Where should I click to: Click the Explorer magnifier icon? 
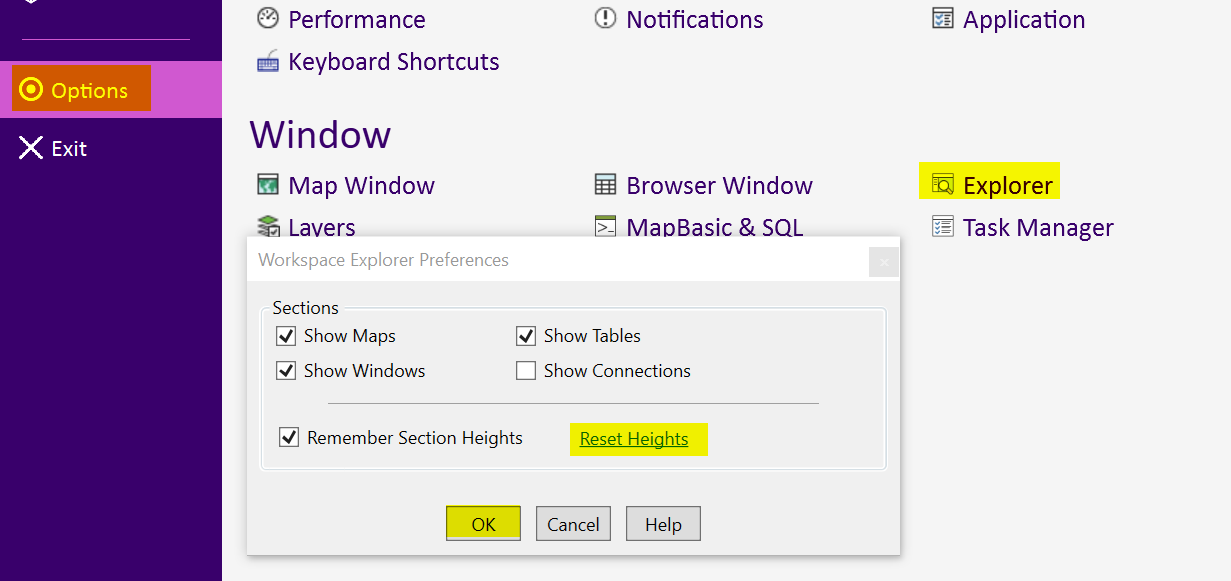pyautogui.click(x=942, y=185)
